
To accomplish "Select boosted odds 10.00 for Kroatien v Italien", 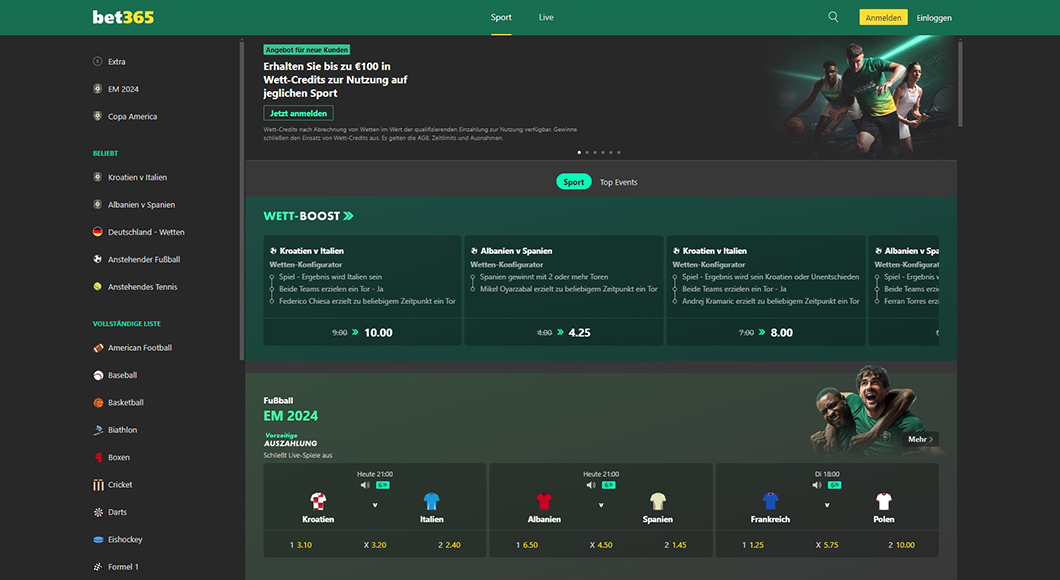I will (362, 332).
